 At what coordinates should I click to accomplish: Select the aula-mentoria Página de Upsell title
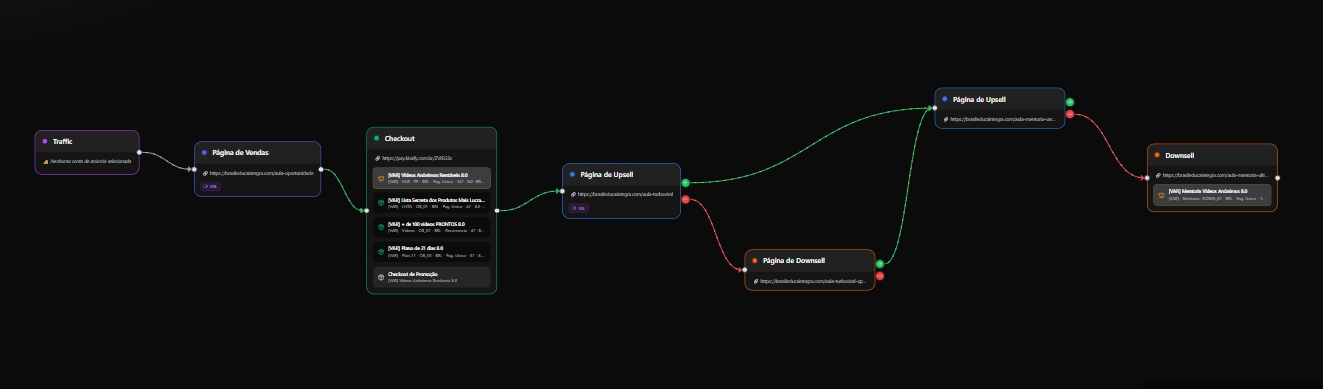979,99
